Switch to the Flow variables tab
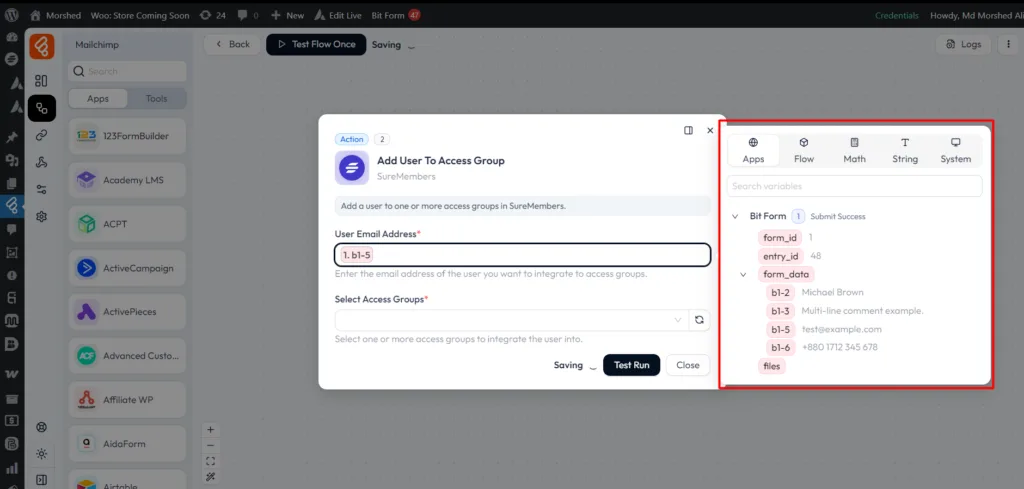Image resolution: width=1024 pixels, height=489 pixels. [804, 150]
